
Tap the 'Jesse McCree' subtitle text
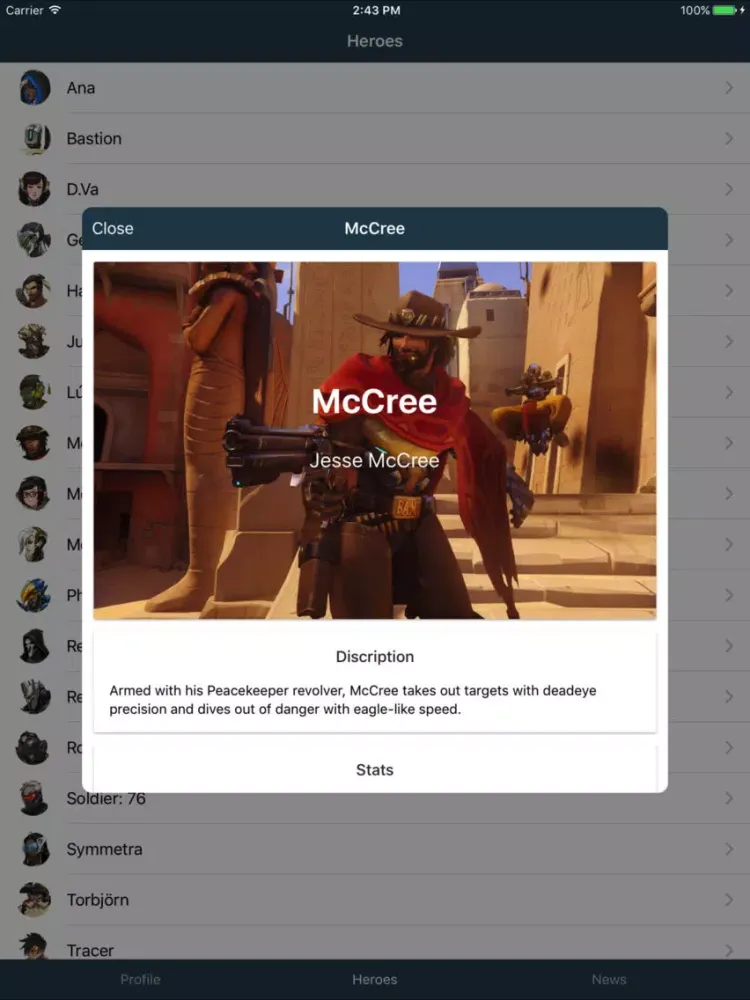coord(374,460)
